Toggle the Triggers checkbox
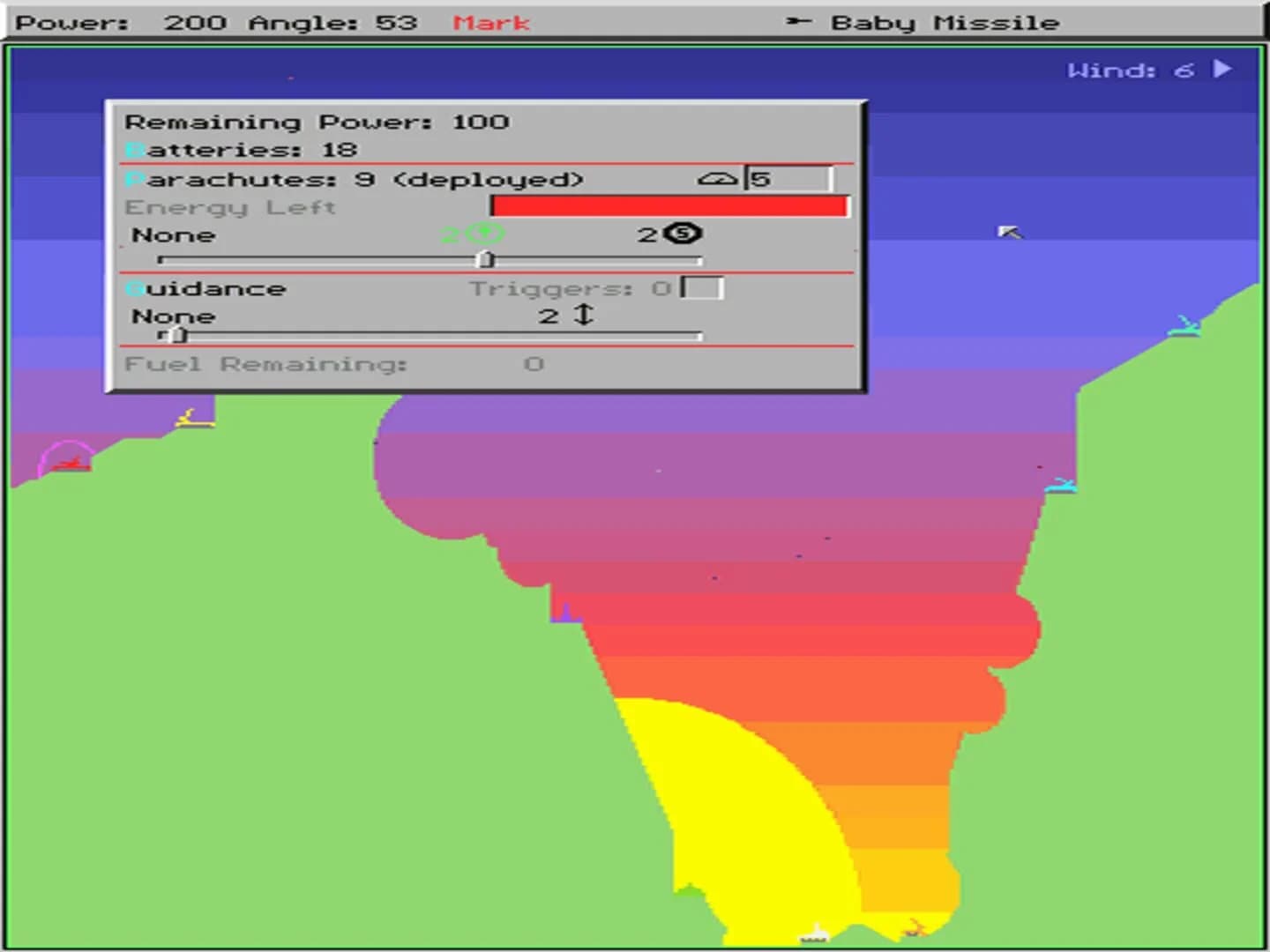Image resolution: width=1270 pixels, height=952 pixels. (703, 286)
